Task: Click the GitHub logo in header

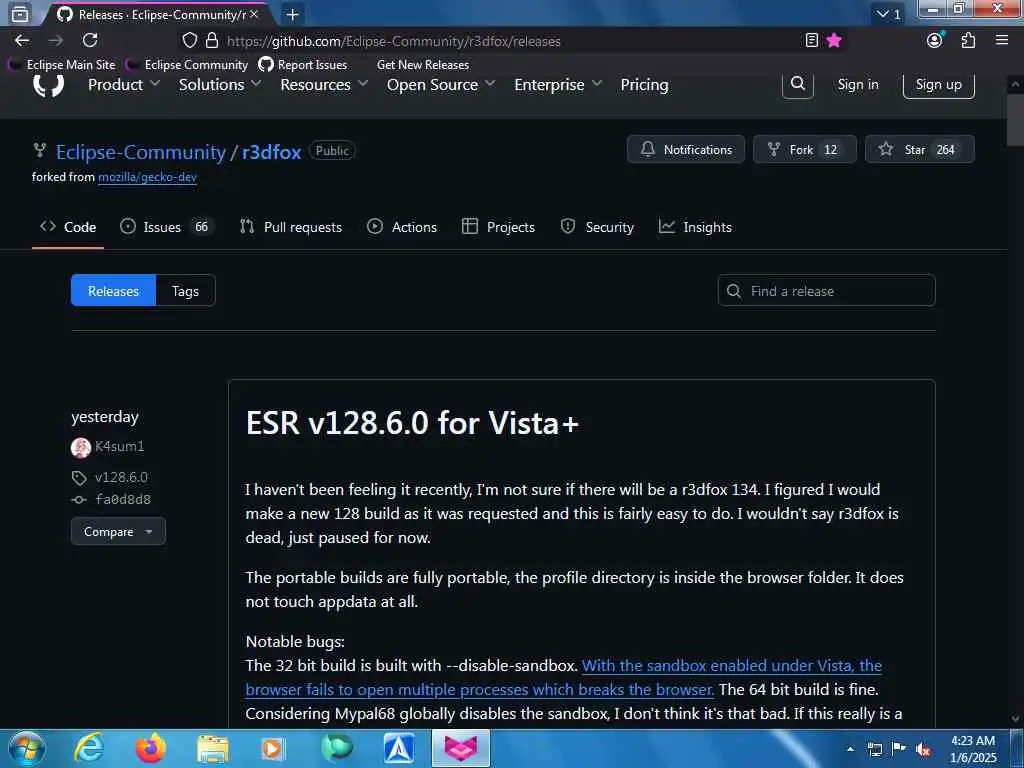Action: click(x=48, y=85)
